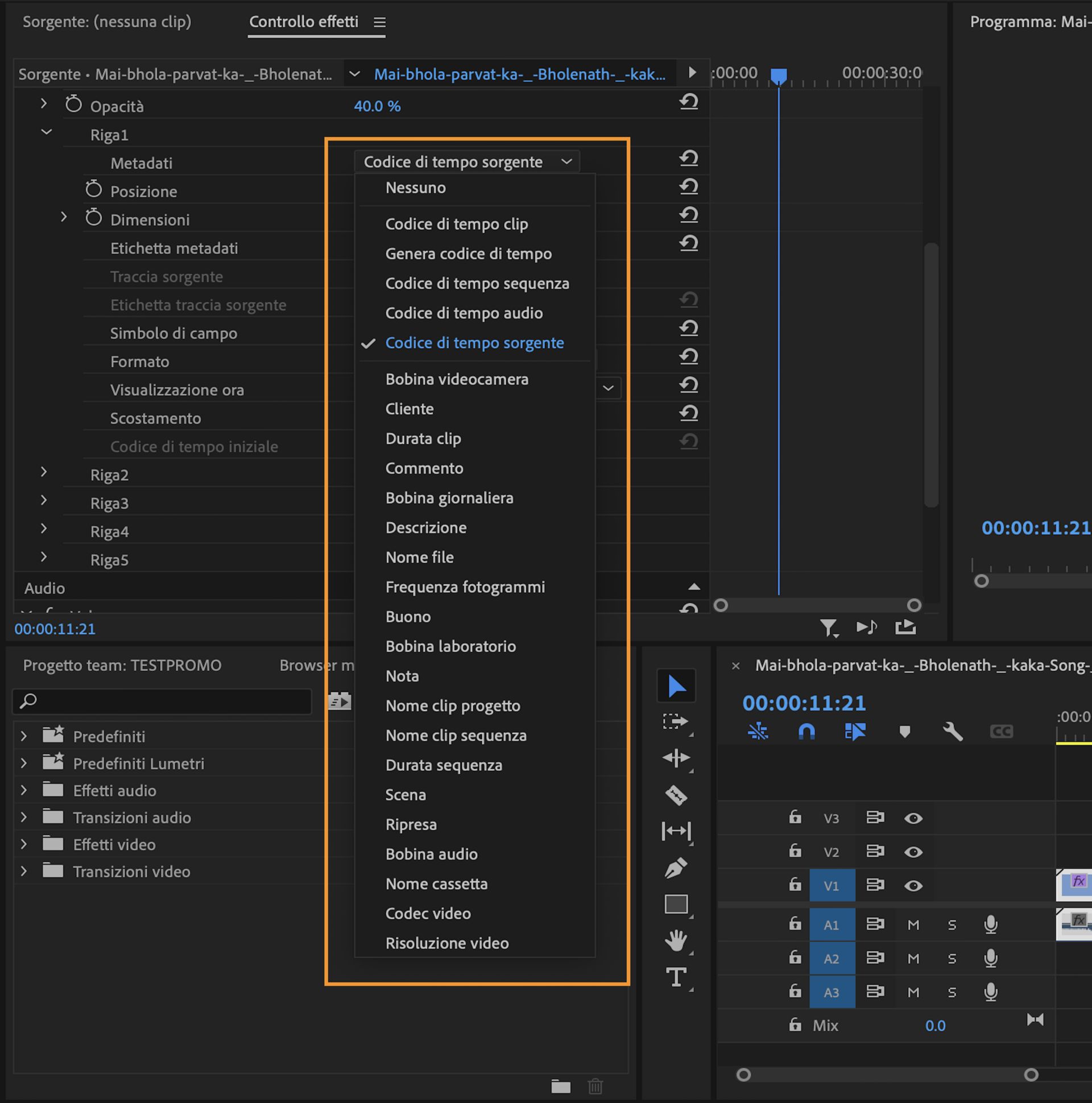Expand the Riga5 group
Screen dimensions: 1092x1103
pos(44,557)
